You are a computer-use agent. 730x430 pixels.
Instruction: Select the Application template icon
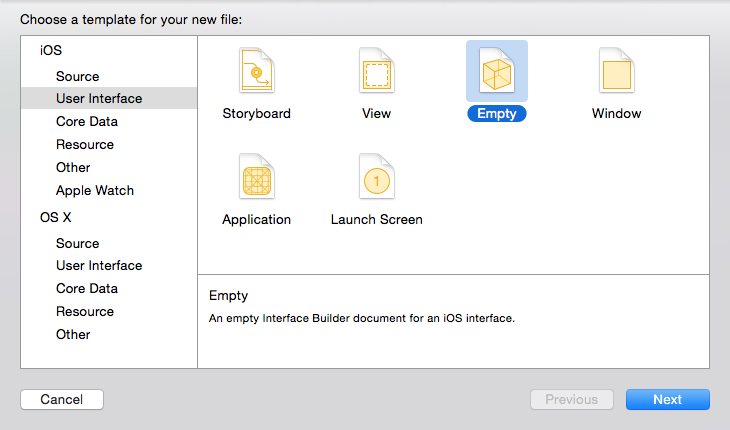257,177
